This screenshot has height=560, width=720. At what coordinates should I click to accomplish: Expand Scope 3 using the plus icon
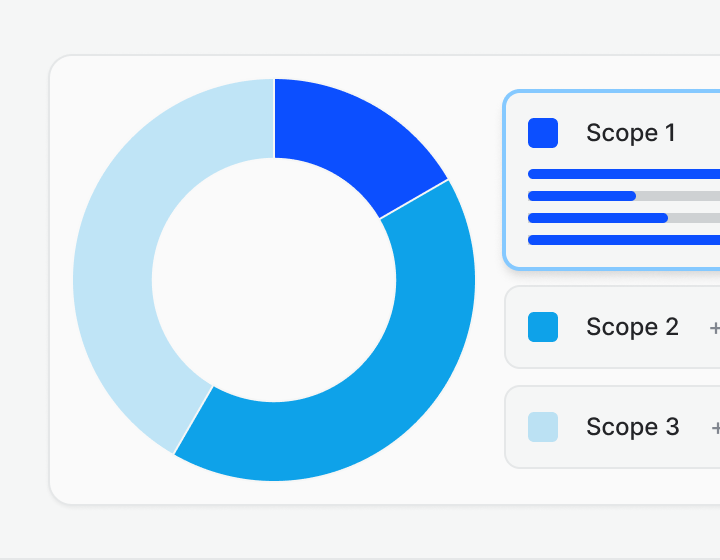click(715, 428)
